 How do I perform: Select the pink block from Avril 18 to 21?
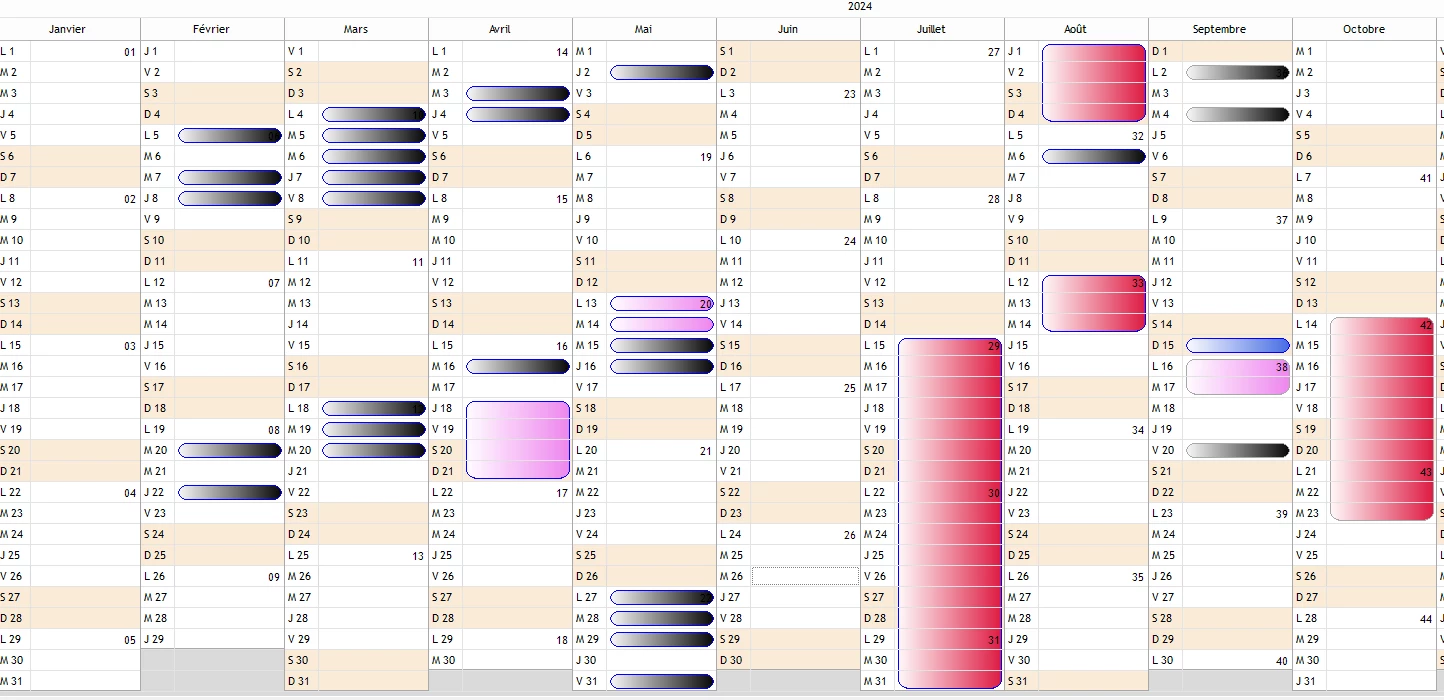click(518, 440)
